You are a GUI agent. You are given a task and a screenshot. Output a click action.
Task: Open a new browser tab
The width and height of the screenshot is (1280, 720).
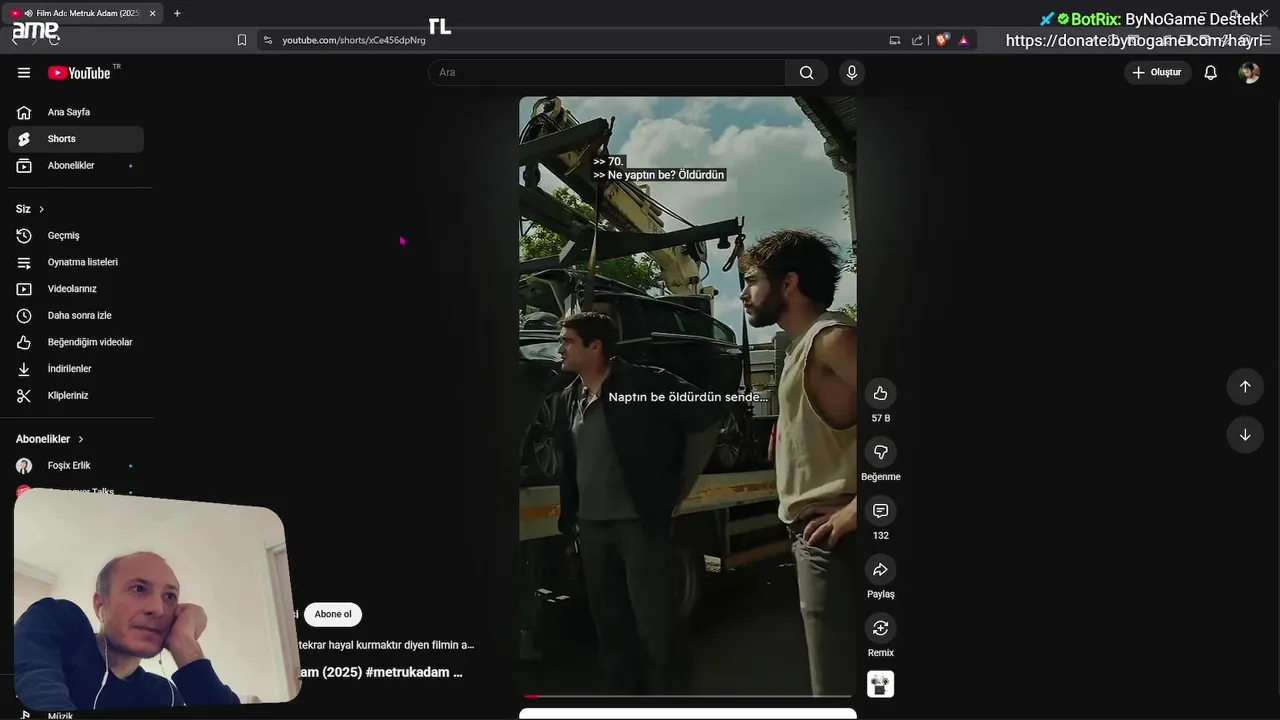[x=177, y=13]
